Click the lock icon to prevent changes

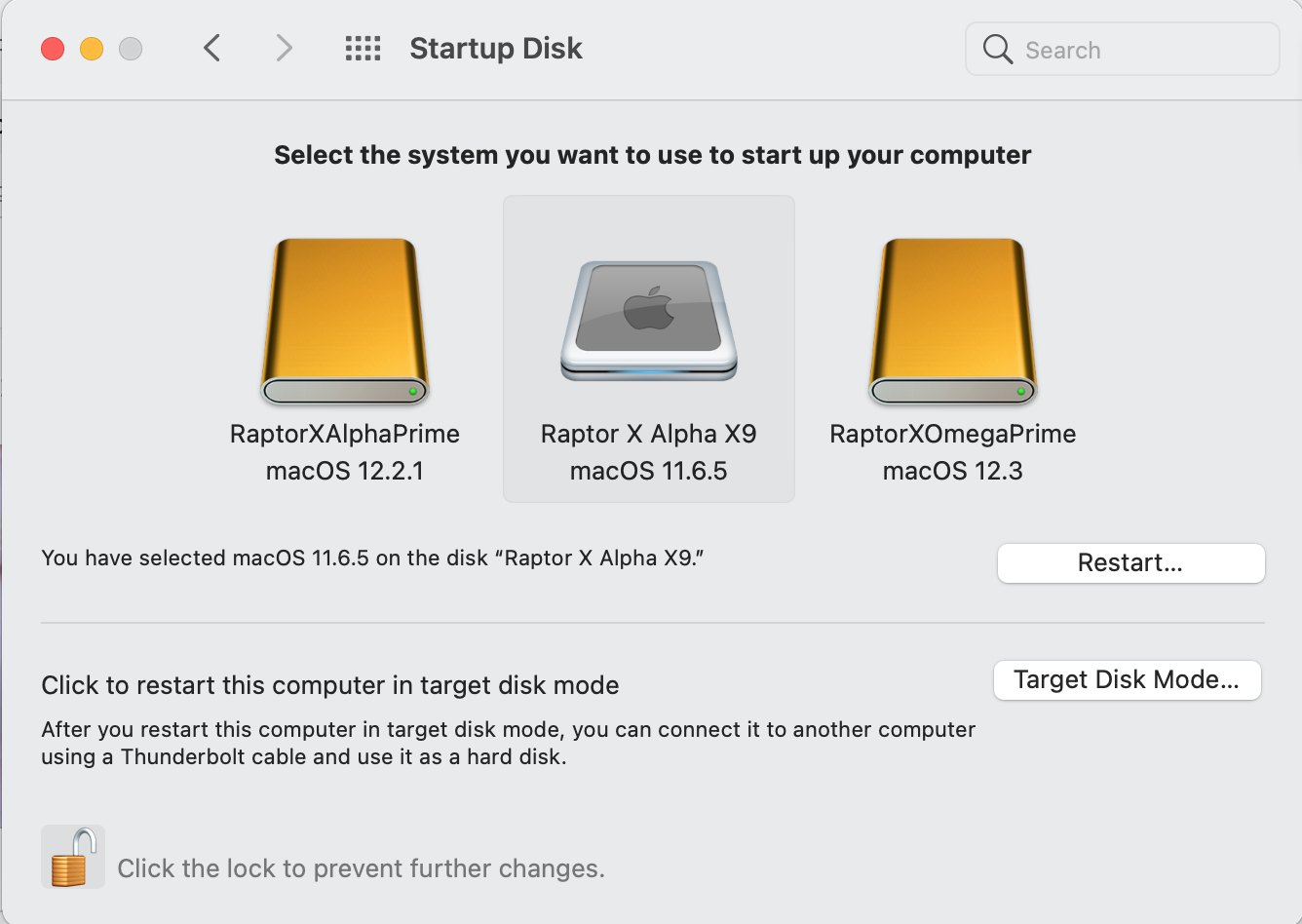[x=73, y=857]
